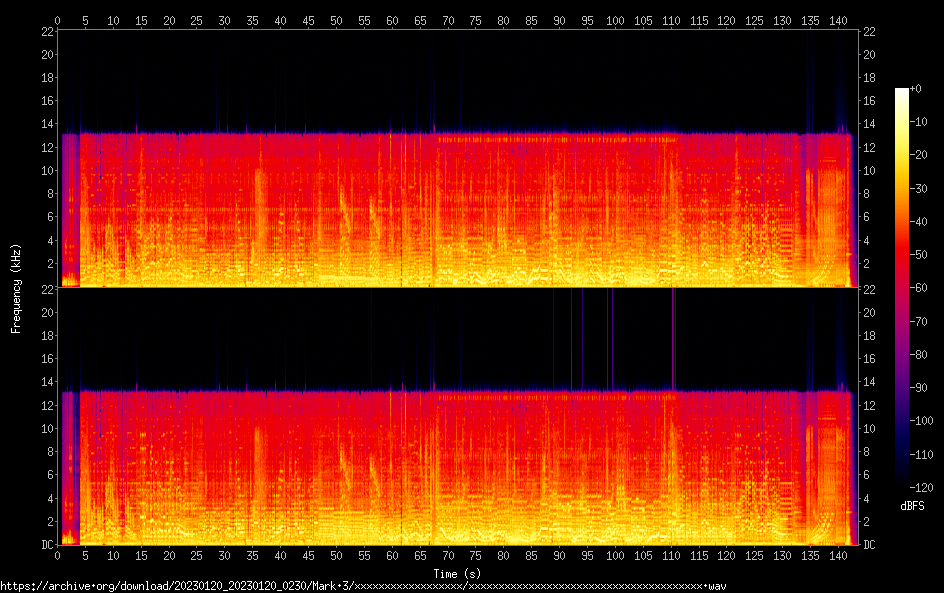
Task: Click the DC label on the lower-left frequency axis
Action: [x=47, y=545]
